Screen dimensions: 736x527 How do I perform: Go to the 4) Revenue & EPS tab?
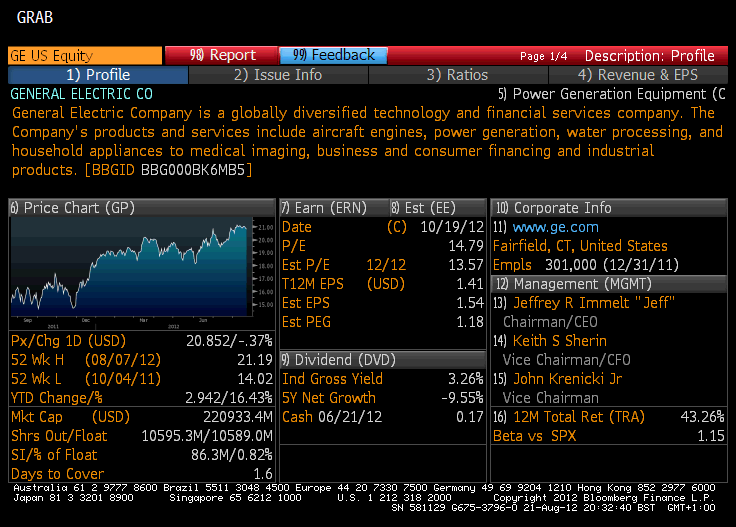[638, 75]
